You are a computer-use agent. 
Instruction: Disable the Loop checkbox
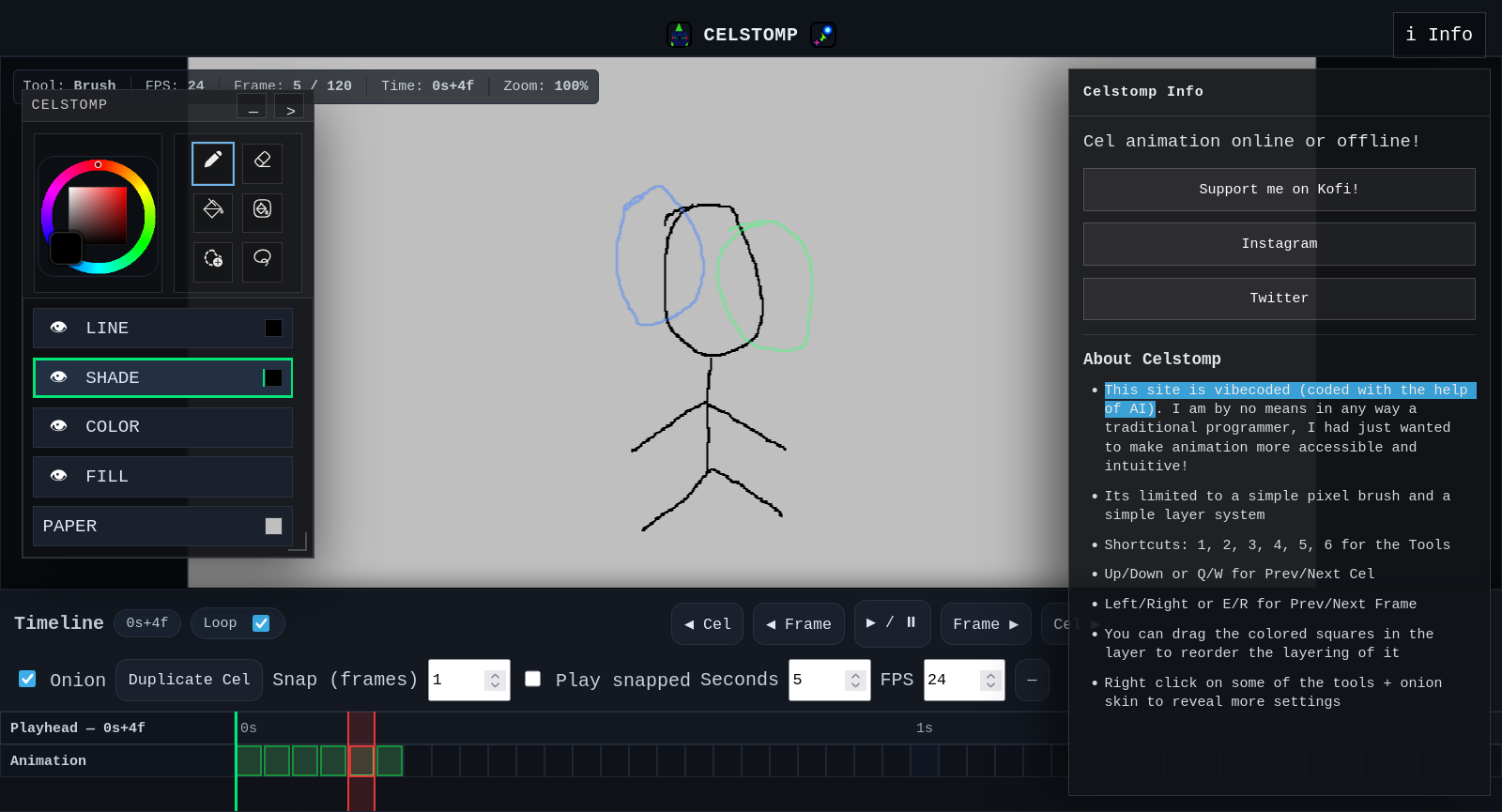click(261, 623)
